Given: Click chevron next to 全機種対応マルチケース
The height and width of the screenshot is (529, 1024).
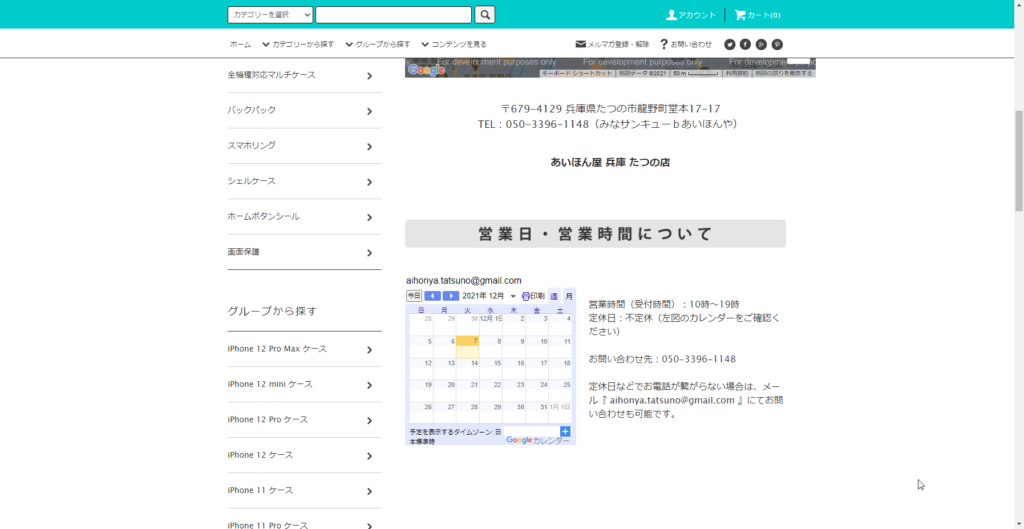Looking at the screenshot, I should [x=370, y=76].
